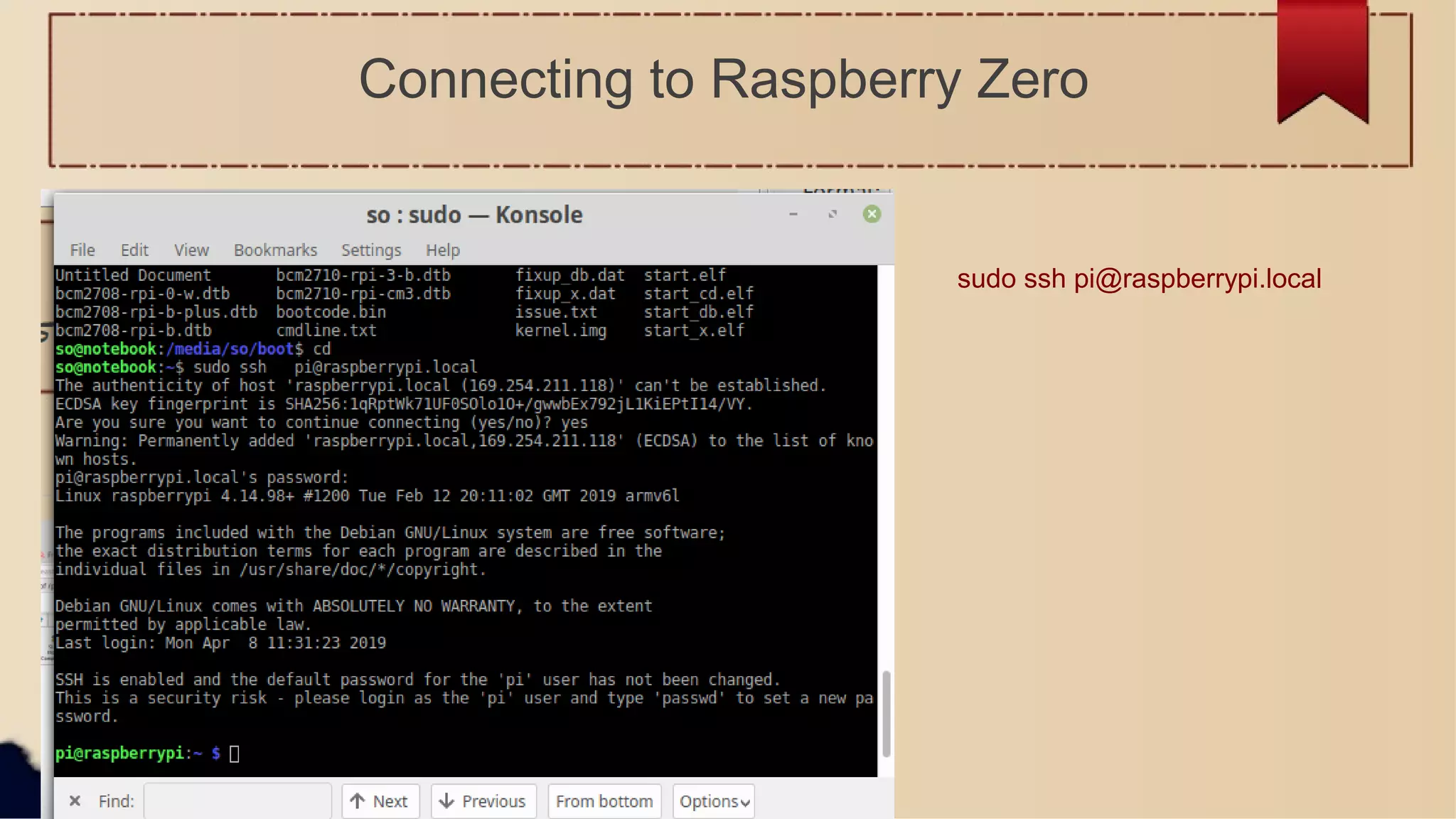Click 'start_cd.elf' in the listing
Viewport: 1456px width, 819px height.
[698, 294]
